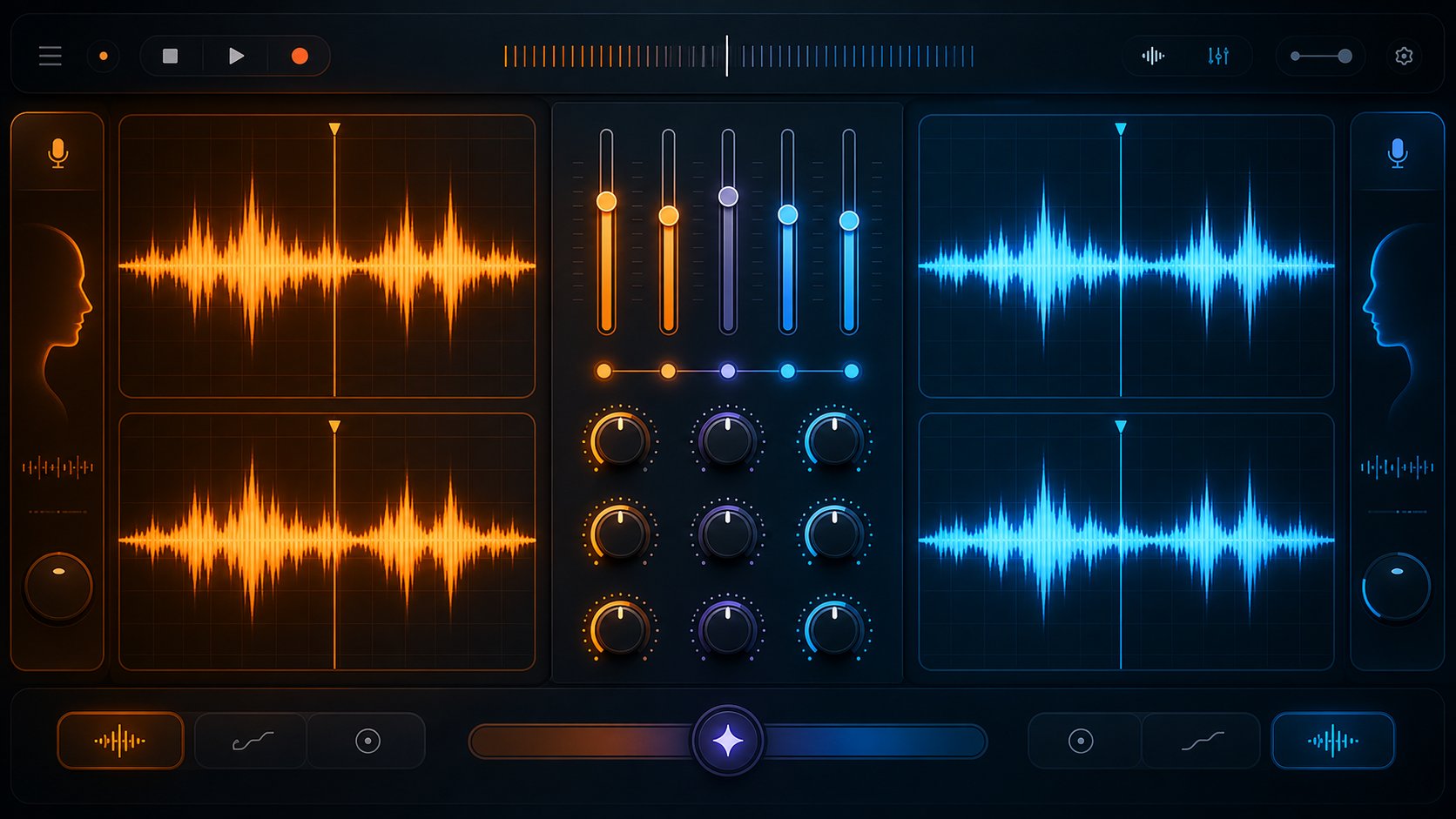This screenshot has width=1456, height=819.
Task: Select first blue node below the faders
Action: point(787,371)
